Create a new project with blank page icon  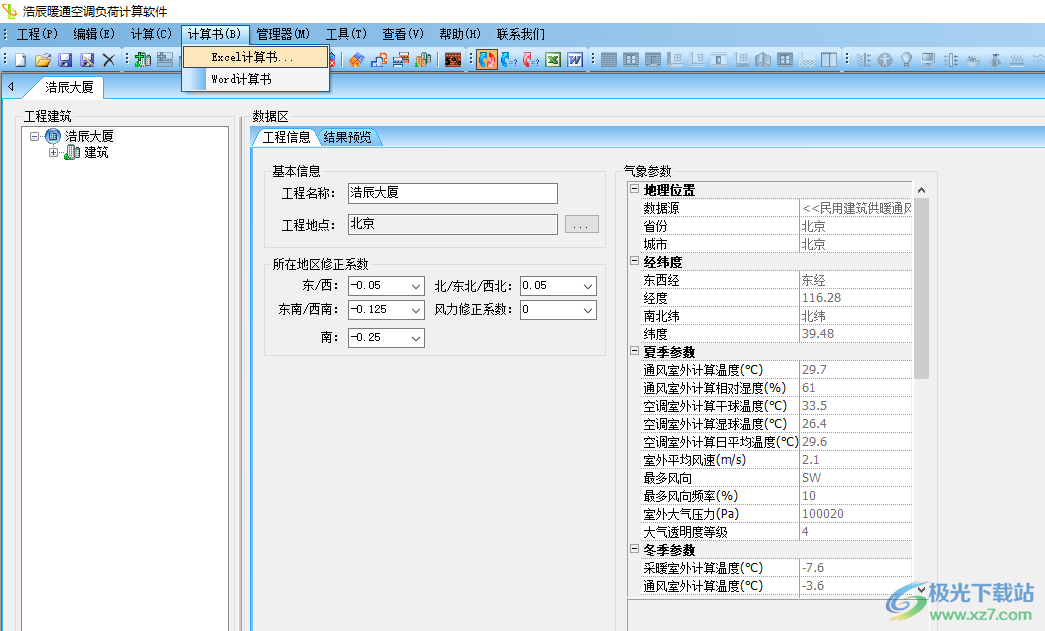point(21,60)
